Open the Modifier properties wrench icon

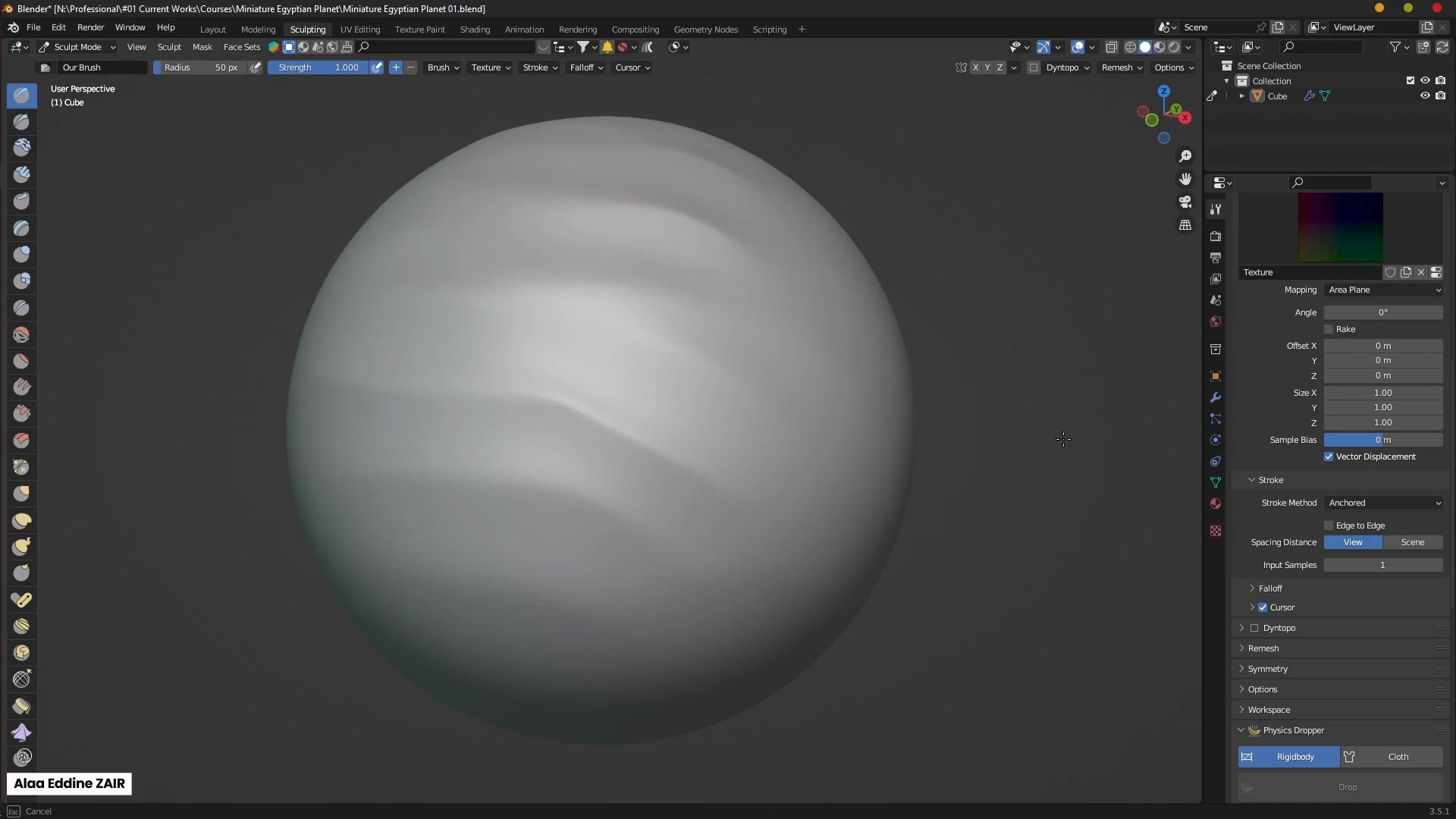click(1216, 397)
